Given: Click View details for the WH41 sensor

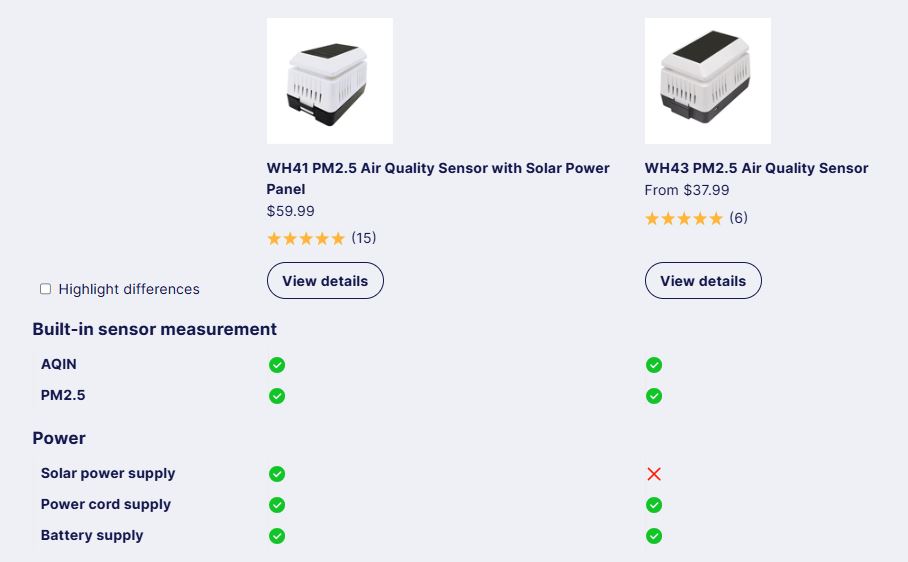Looking at the screenshot, I should (325, 281).
